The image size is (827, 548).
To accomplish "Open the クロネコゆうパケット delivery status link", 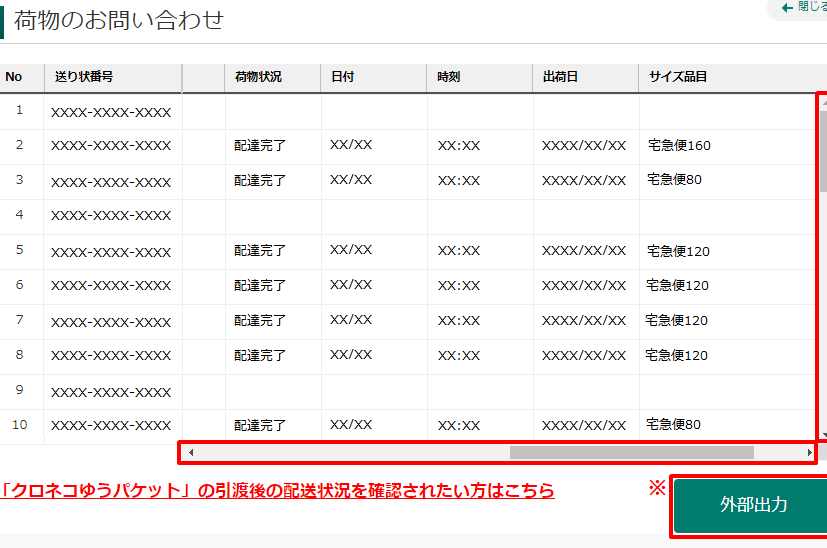I will pos(278,491).
